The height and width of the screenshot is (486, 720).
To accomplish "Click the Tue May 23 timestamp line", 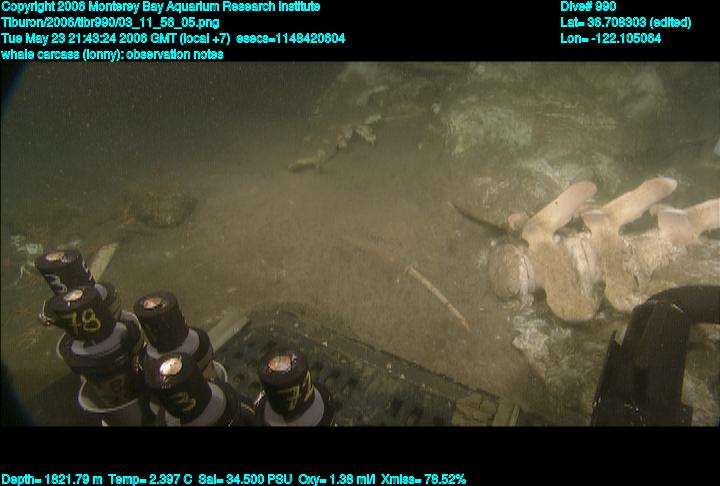I will (173, 38).
